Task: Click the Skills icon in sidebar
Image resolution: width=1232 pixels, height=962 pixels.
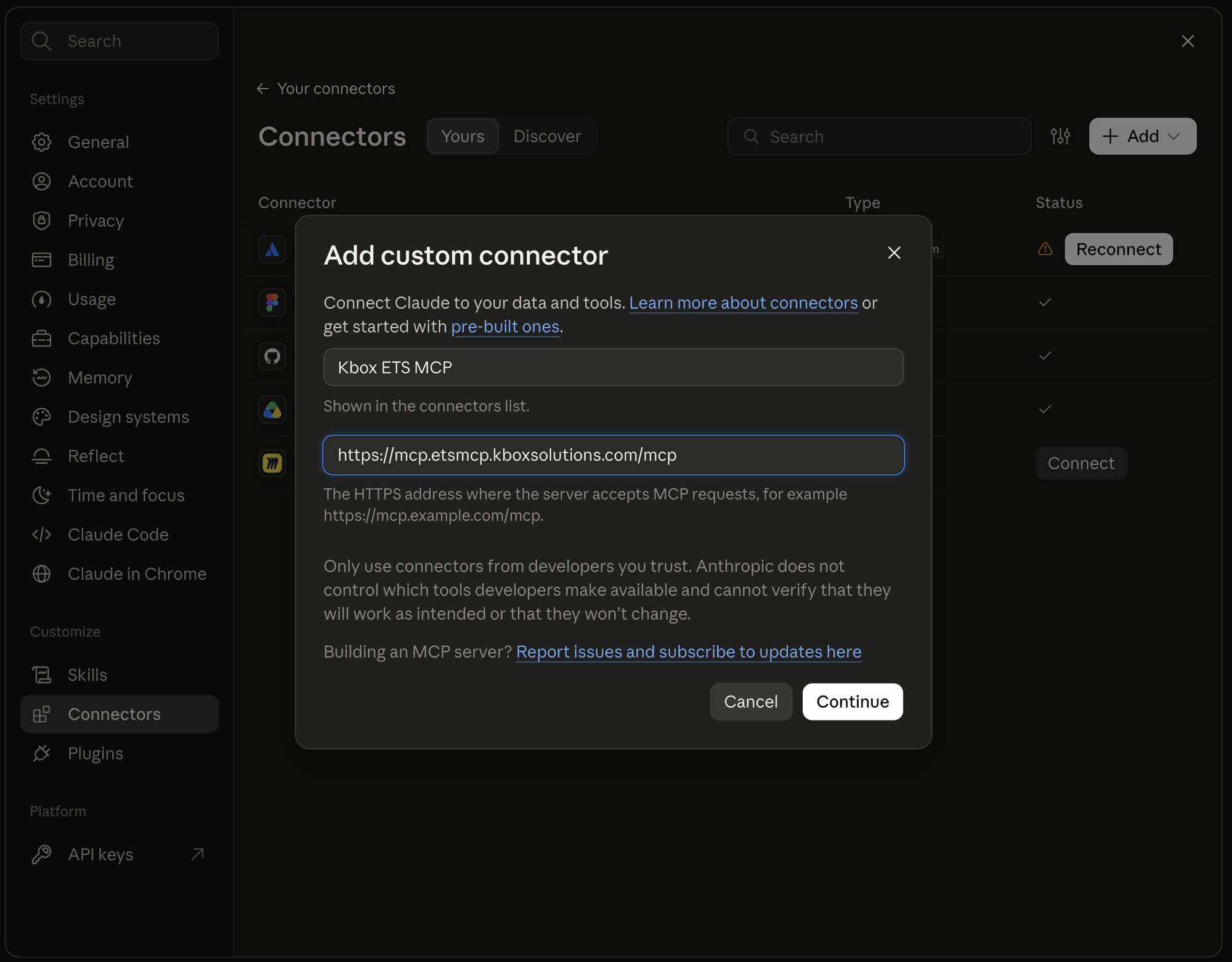Action: (41, 675)
